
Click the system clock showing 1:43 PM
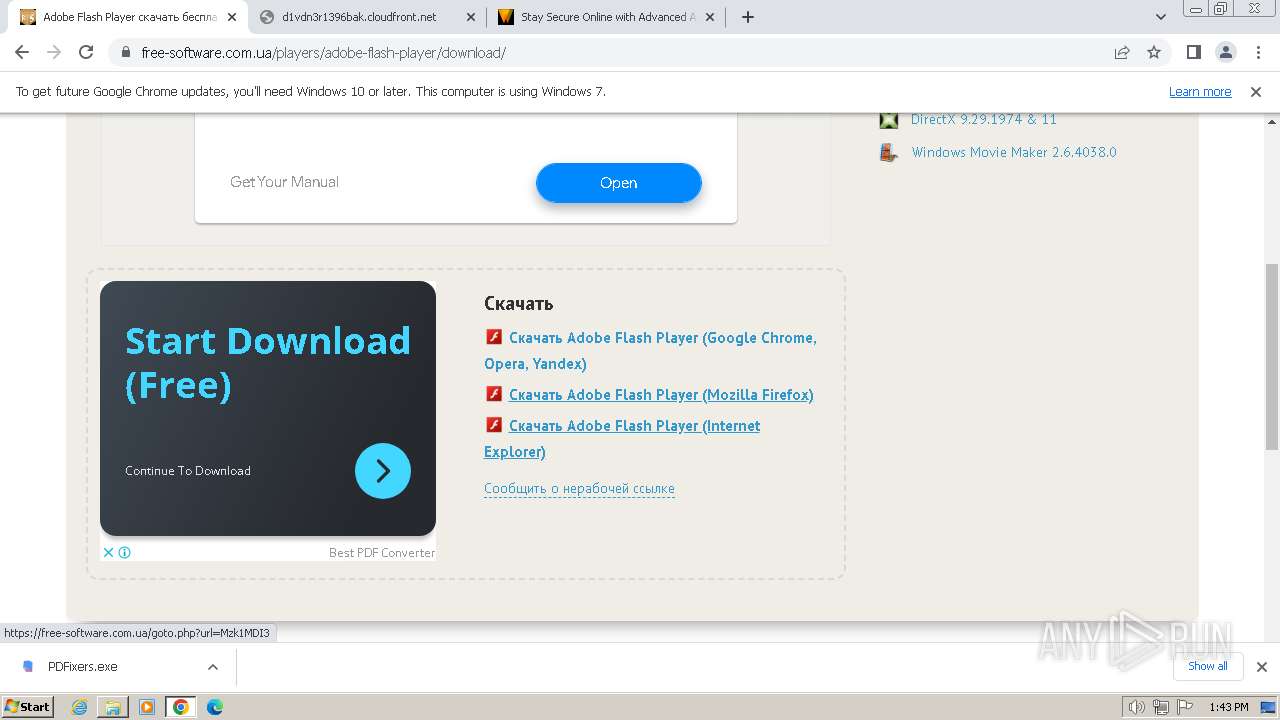1228,707
